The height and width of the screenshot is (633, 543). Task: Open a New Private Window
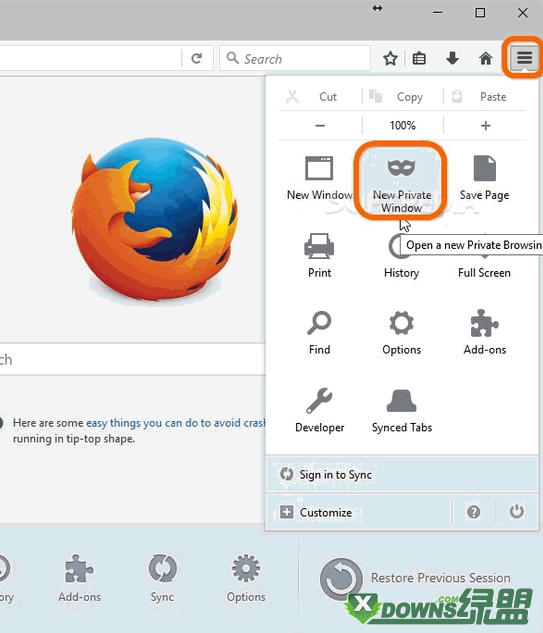401,182
